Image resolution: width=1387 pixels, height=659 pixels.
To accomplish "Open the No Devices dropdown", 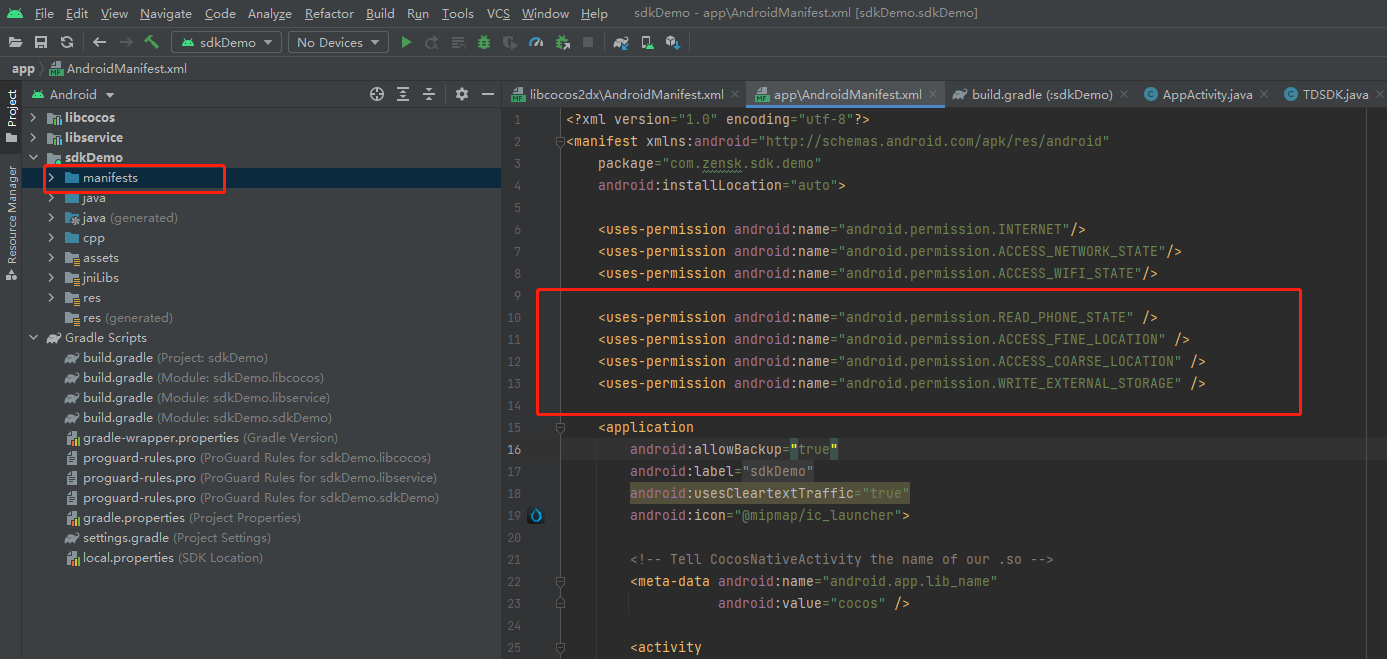I will pyautogui.click(x=338, y=42).
